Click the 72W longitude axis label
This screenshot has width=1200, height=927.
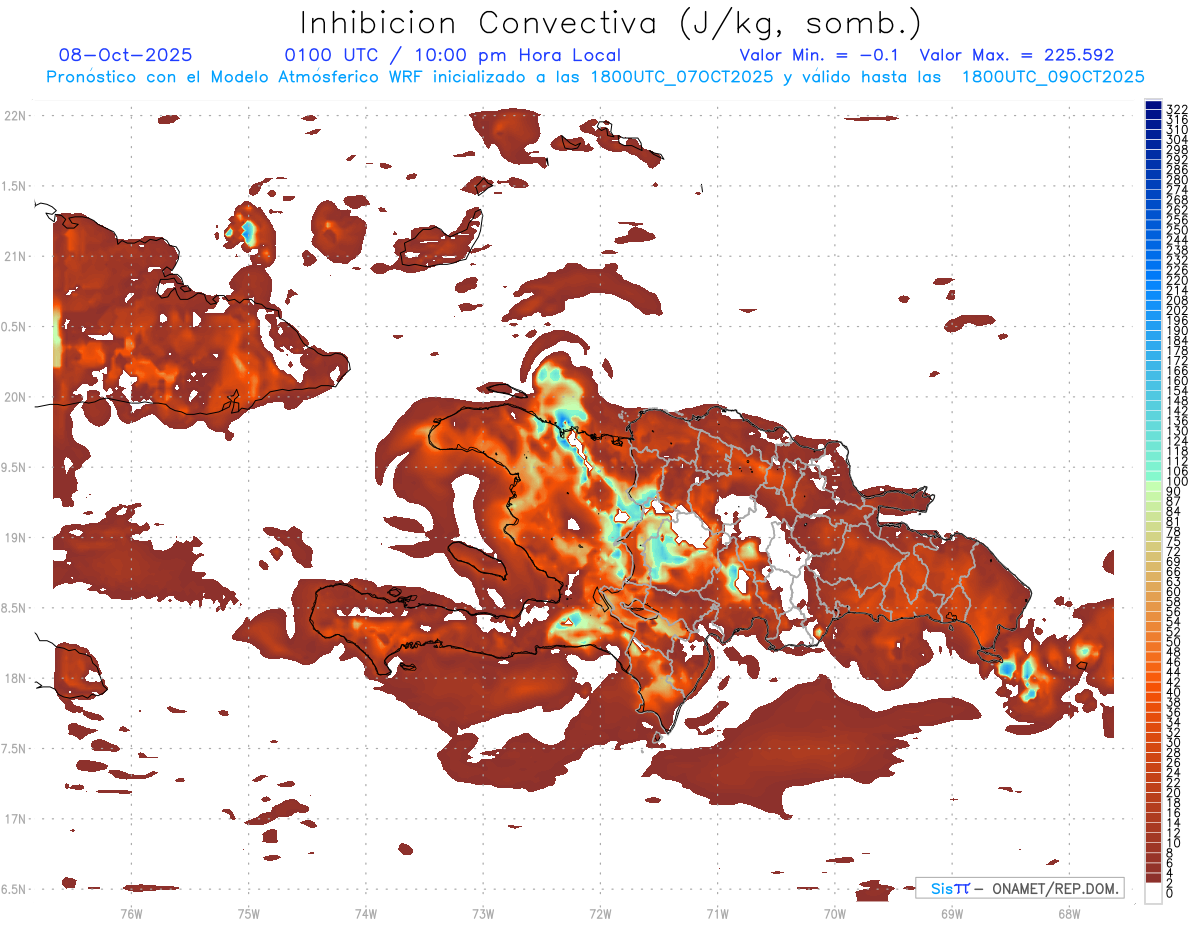click(600, 913)
